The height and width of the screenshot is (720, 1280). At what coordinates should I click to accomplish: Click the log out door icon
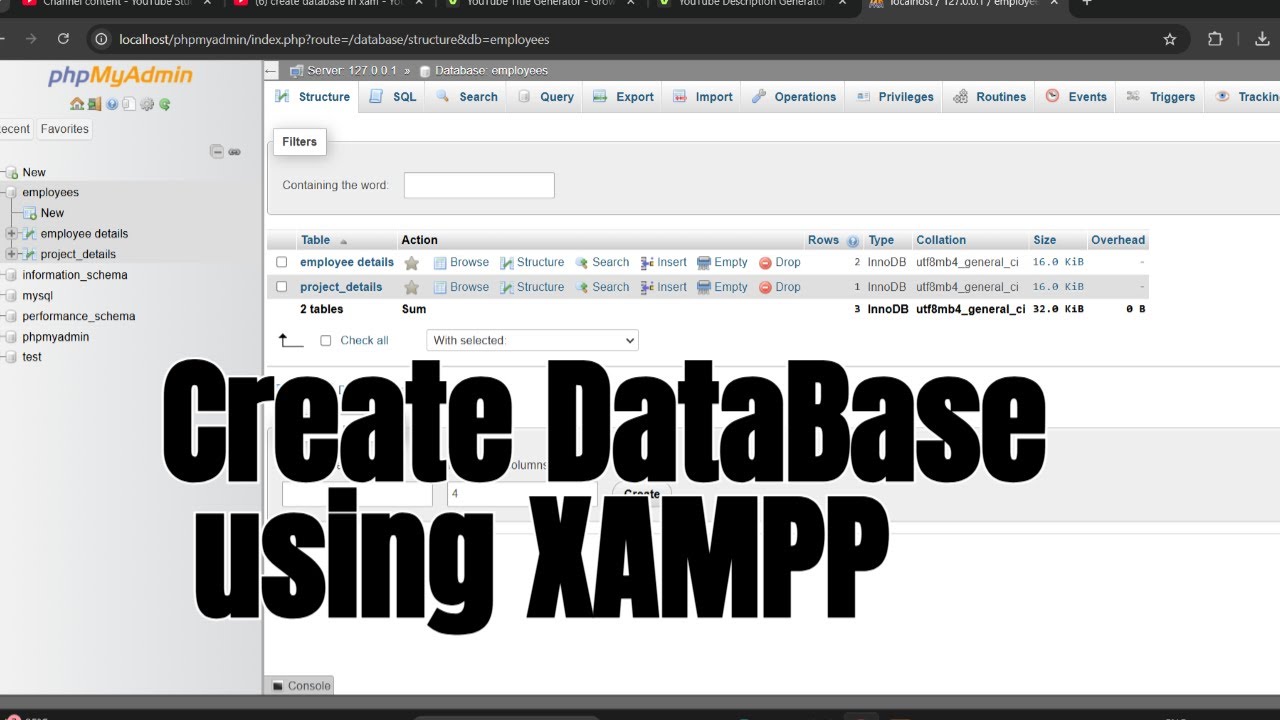(94, 104)
